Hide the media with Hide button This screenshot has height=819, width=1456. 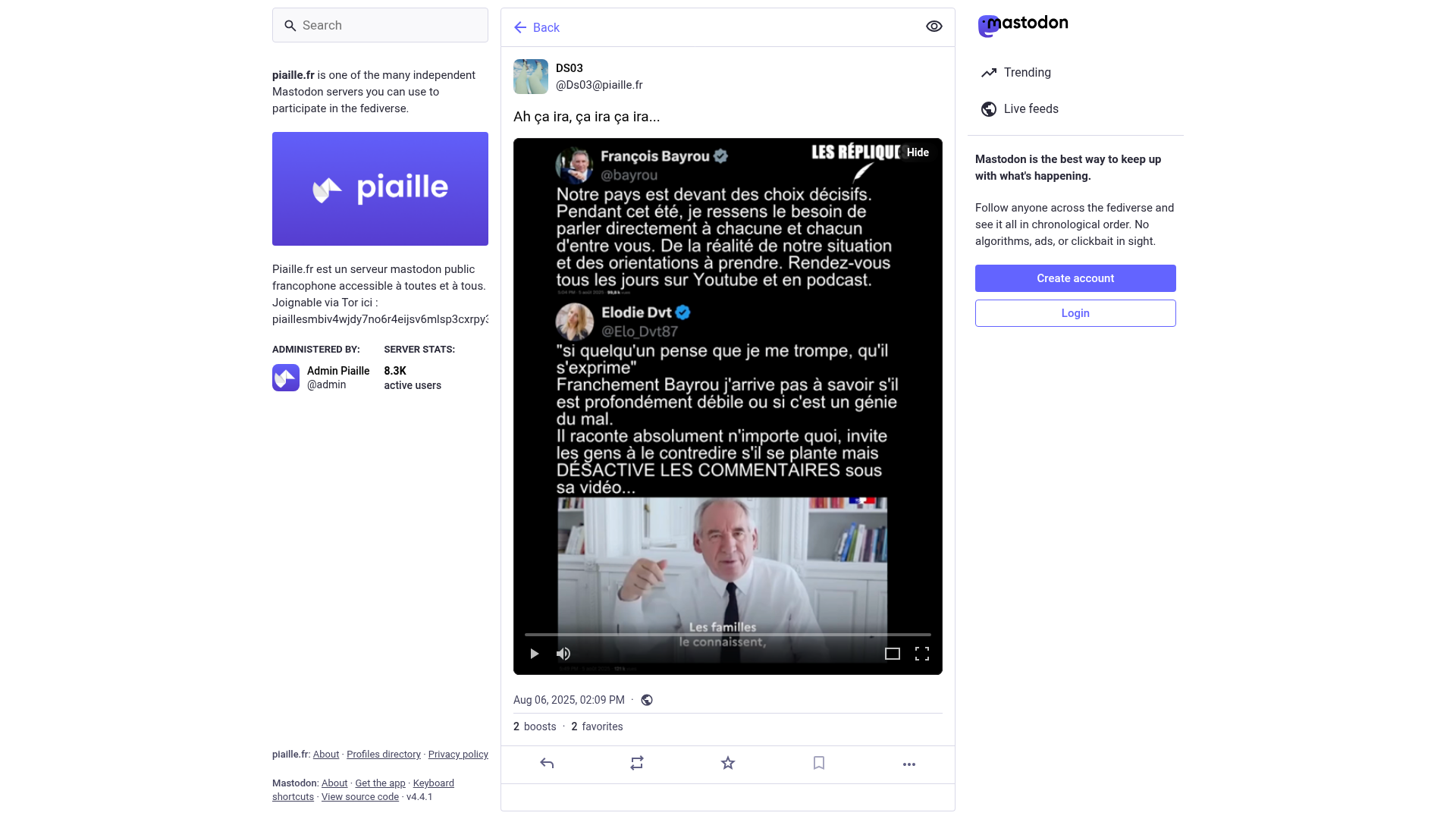click(x=918, y=152)
